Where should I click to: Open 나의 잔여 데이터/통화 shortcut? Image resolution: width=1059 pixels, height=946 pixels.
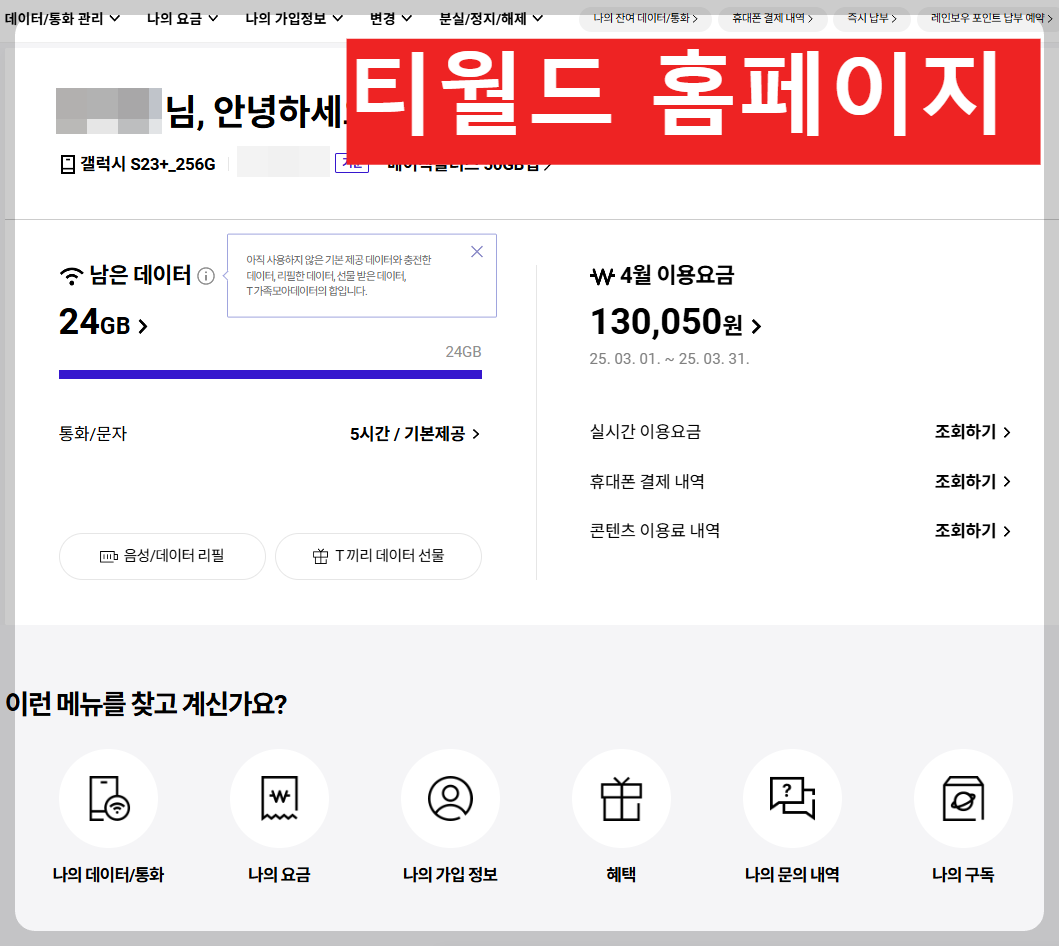645,18
